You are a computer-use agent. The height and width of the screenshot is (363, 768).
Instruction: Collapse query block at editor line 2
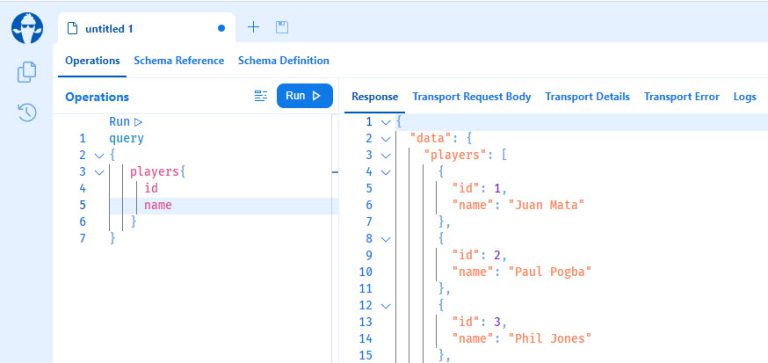click(x=99, y=156)
